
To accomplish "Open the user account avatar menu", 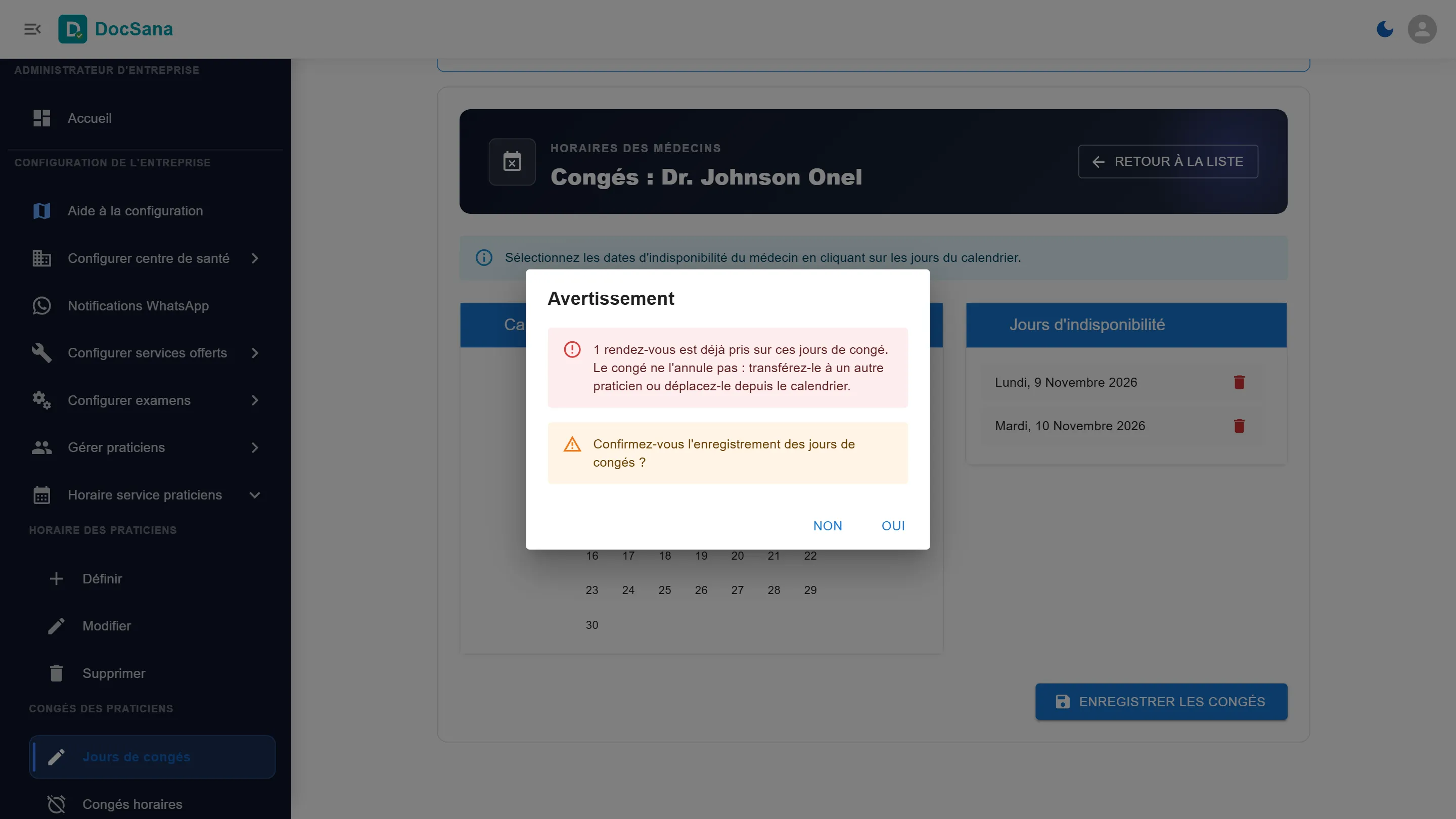I will pos(1422,29).
